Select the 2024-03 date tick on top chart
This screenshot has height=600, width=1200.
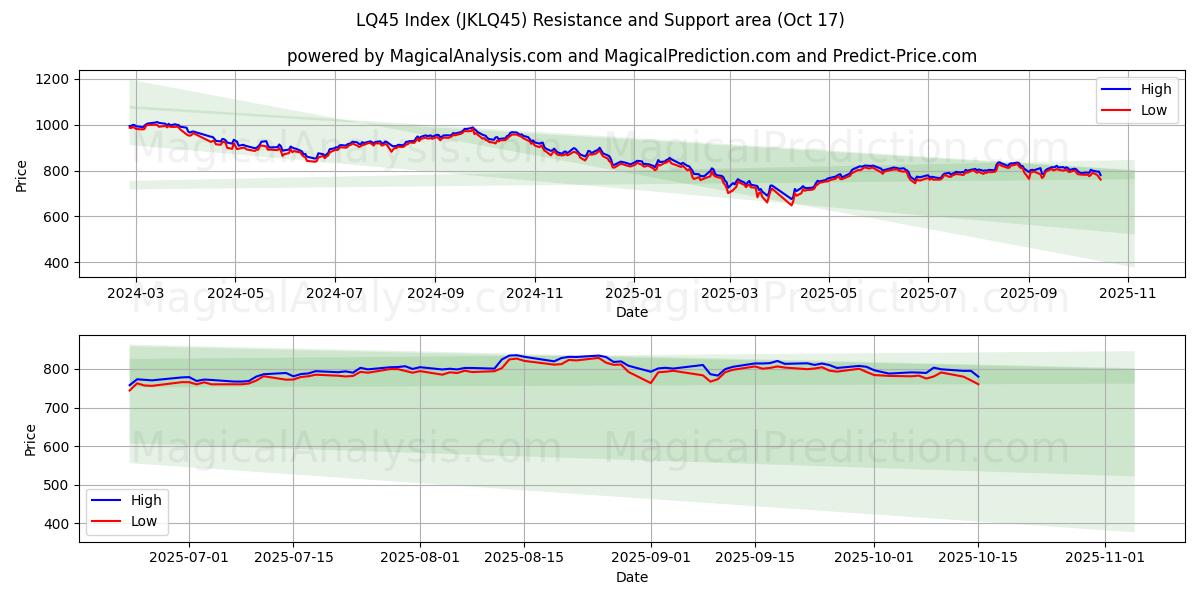click(136, 294)
